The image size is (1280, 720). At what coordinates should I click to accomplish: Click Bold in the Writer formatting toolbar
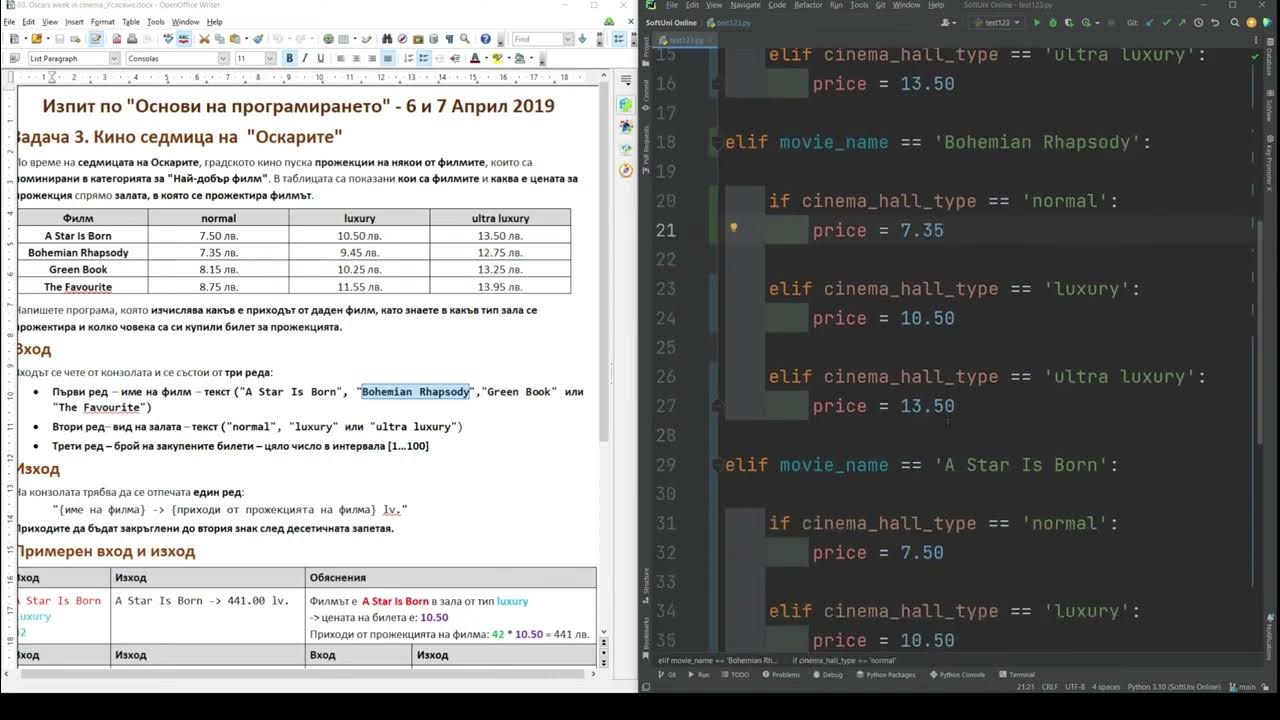[x=289, y=58]
